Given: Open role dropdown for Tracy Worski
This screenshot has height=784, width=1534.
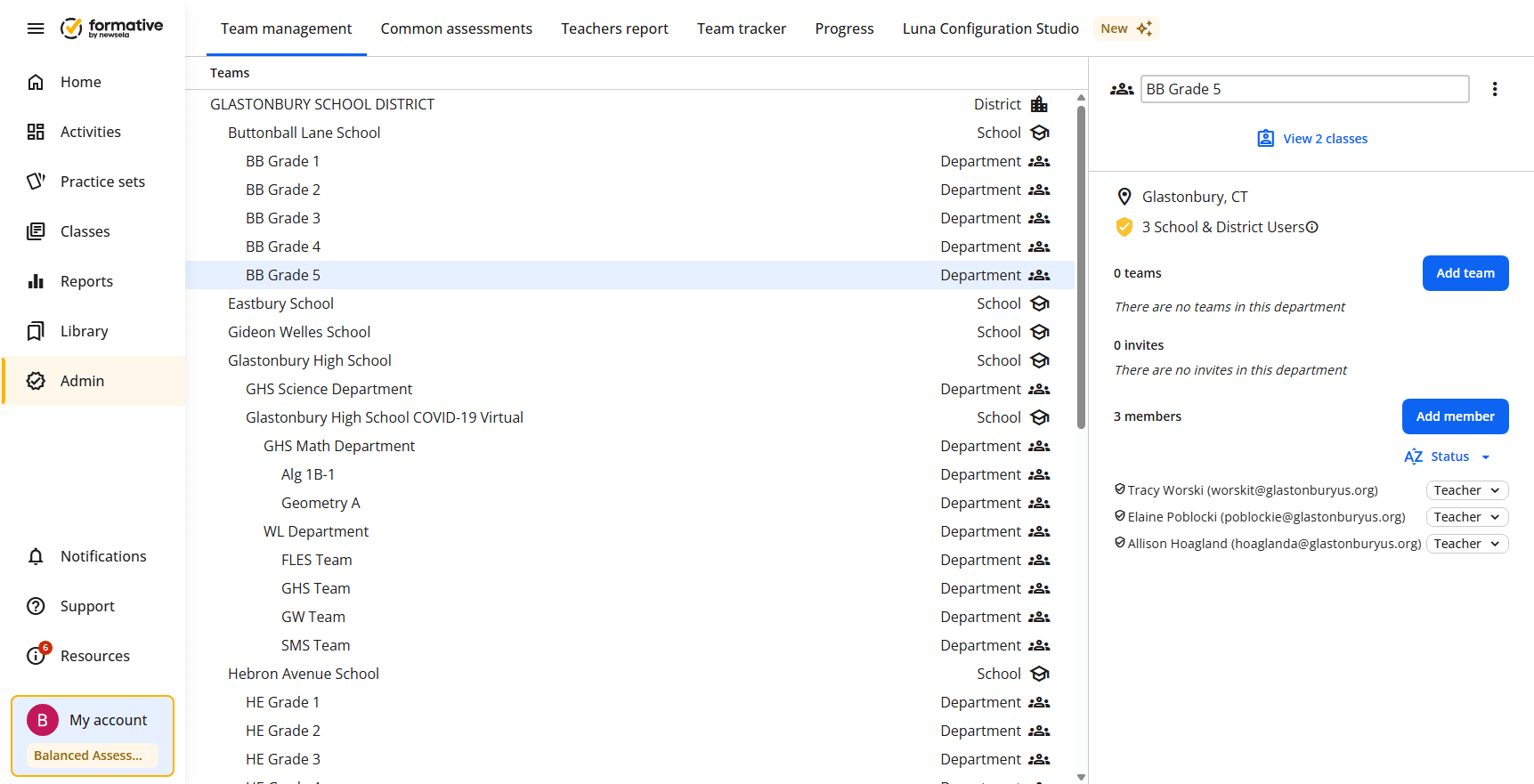Looking at the screenshot, I should (1467, 490).
